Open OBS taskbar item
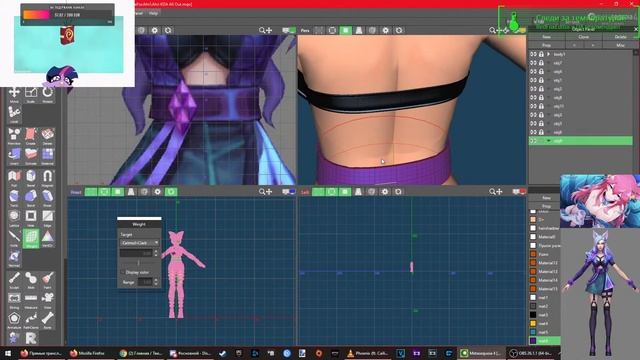640x360 pixels. pos(532,353)
